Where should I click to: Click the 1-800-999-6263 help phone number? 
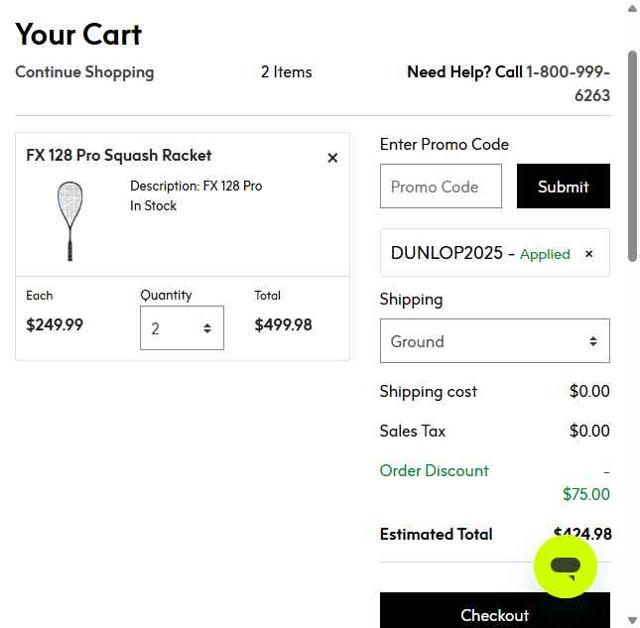click(x=568, y=83)
